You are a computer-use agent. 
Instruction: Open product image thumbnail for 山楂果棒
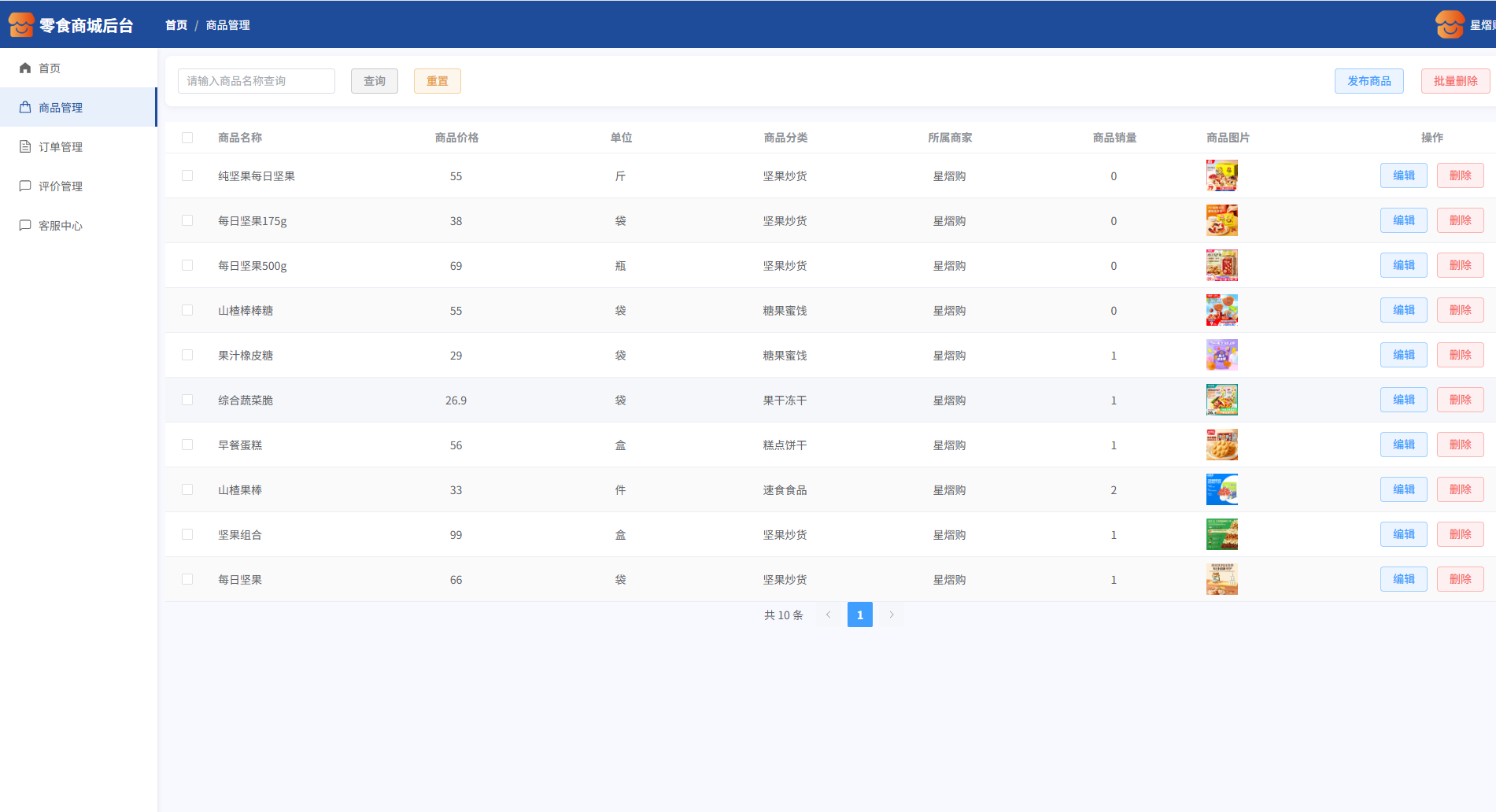1221,489
